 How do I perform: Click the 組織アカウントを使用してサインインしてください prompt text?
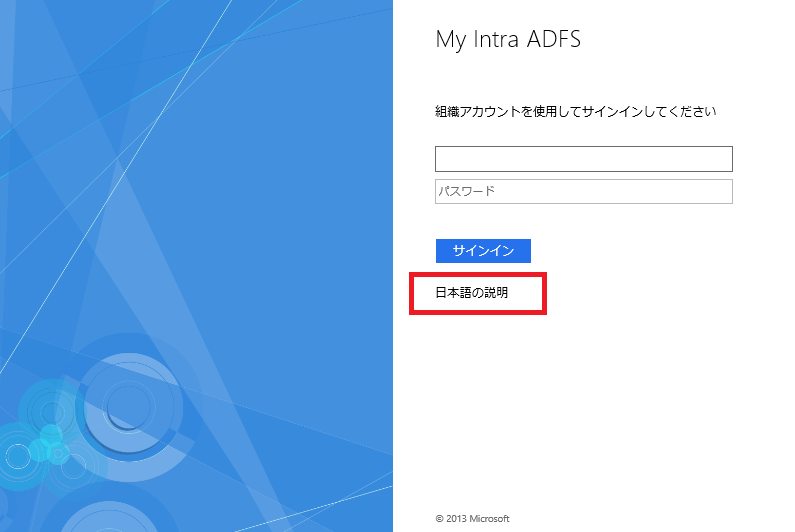(x=575, y=112)
